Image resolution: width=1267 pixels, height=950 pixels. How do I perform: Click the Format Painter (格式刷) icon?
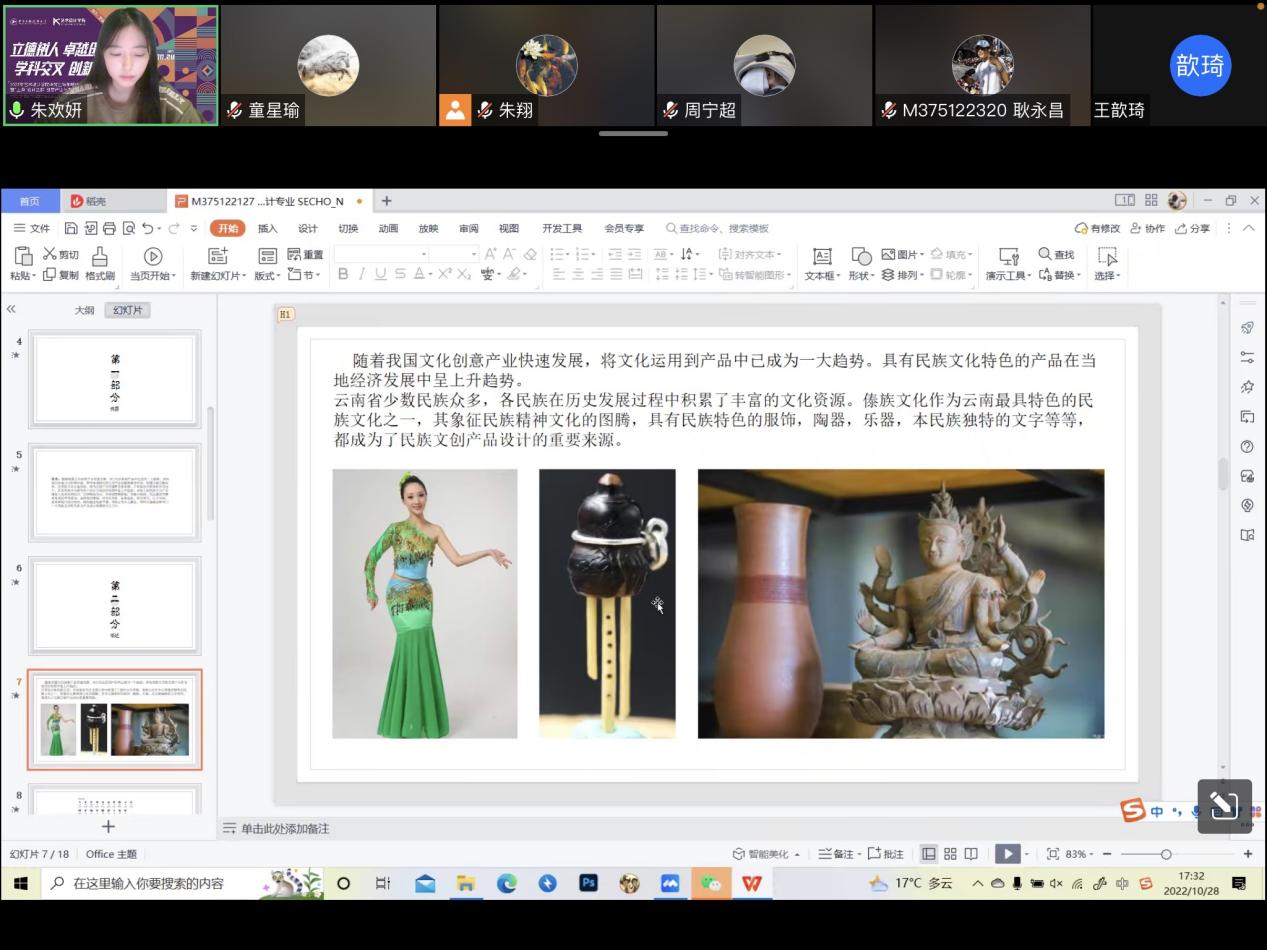[99, 257]
